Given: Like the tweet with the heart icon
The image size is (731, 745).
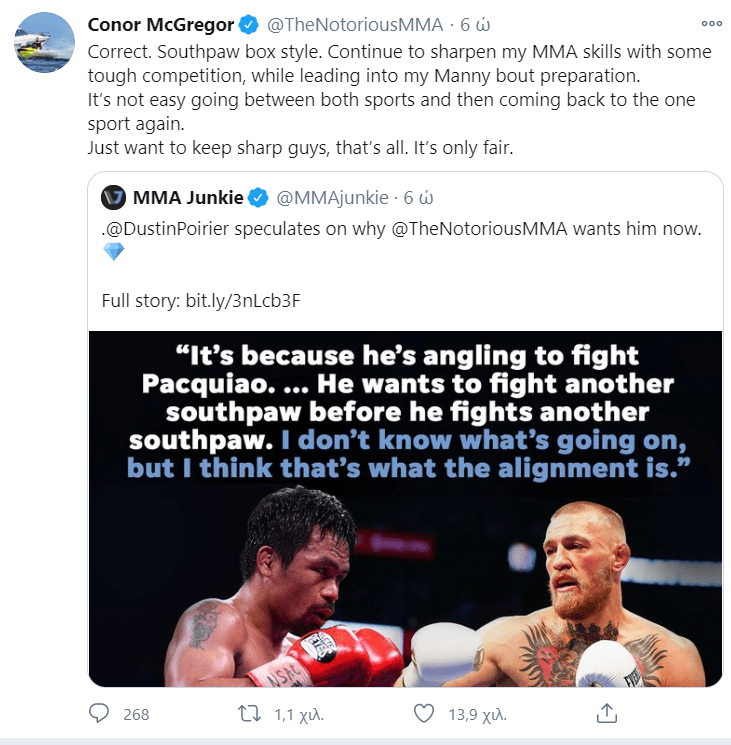Looking at the screenshot, I should [x=424, y=713].
